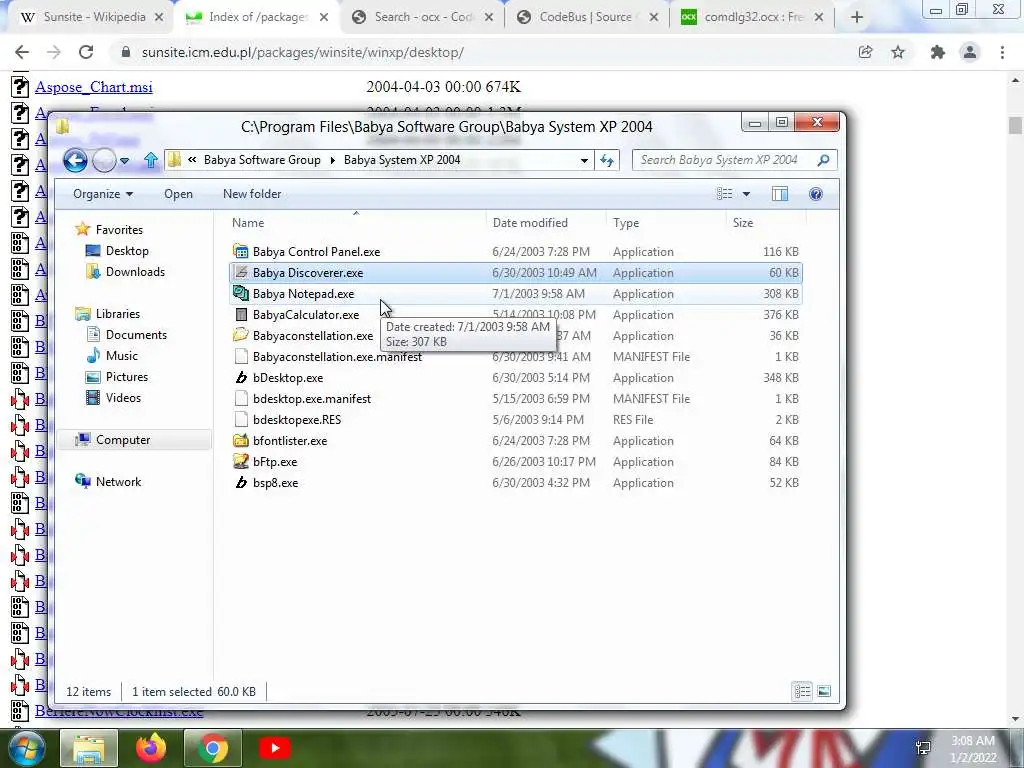The width and height of the screenshot is (1024, 768).
Task: Switch to details view via status bar icon
Action: [802, 691]
